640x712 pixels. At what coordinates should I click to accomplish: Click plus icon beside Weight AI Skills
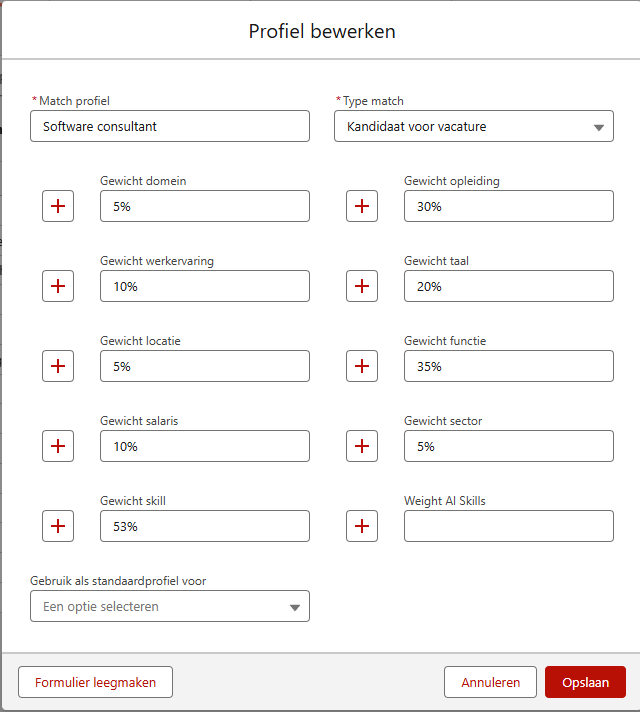362,526
